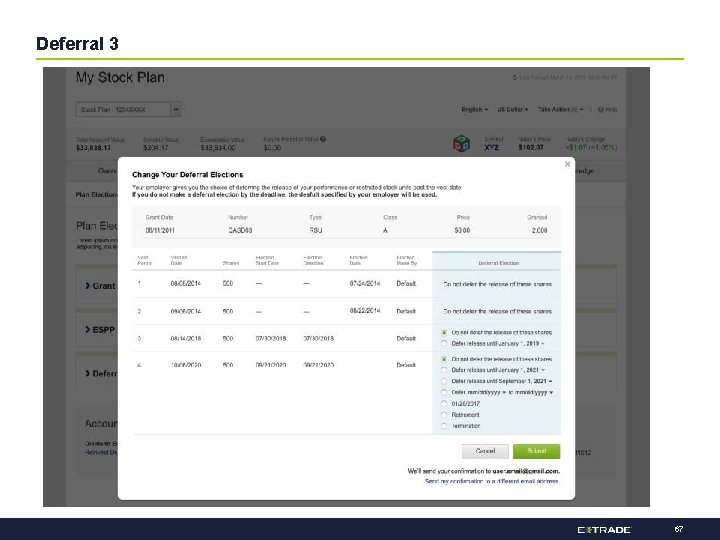720x540 pixels.
Task: Open the January 1, 2021 date dropdown arrow
Action: 543,371
